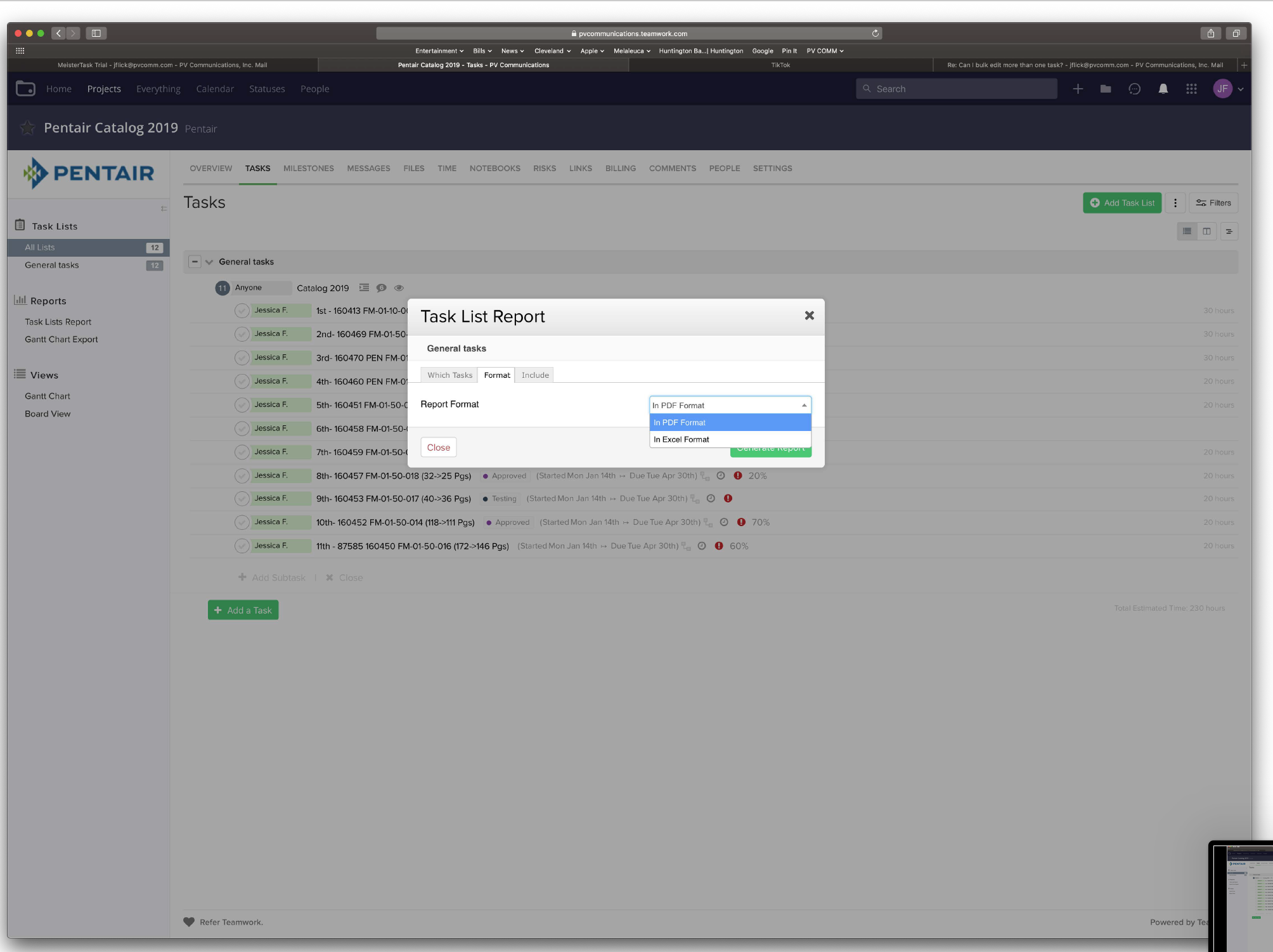
Task: Click the 70% progress on 10th- 160452 task
Action: (760, 522)
